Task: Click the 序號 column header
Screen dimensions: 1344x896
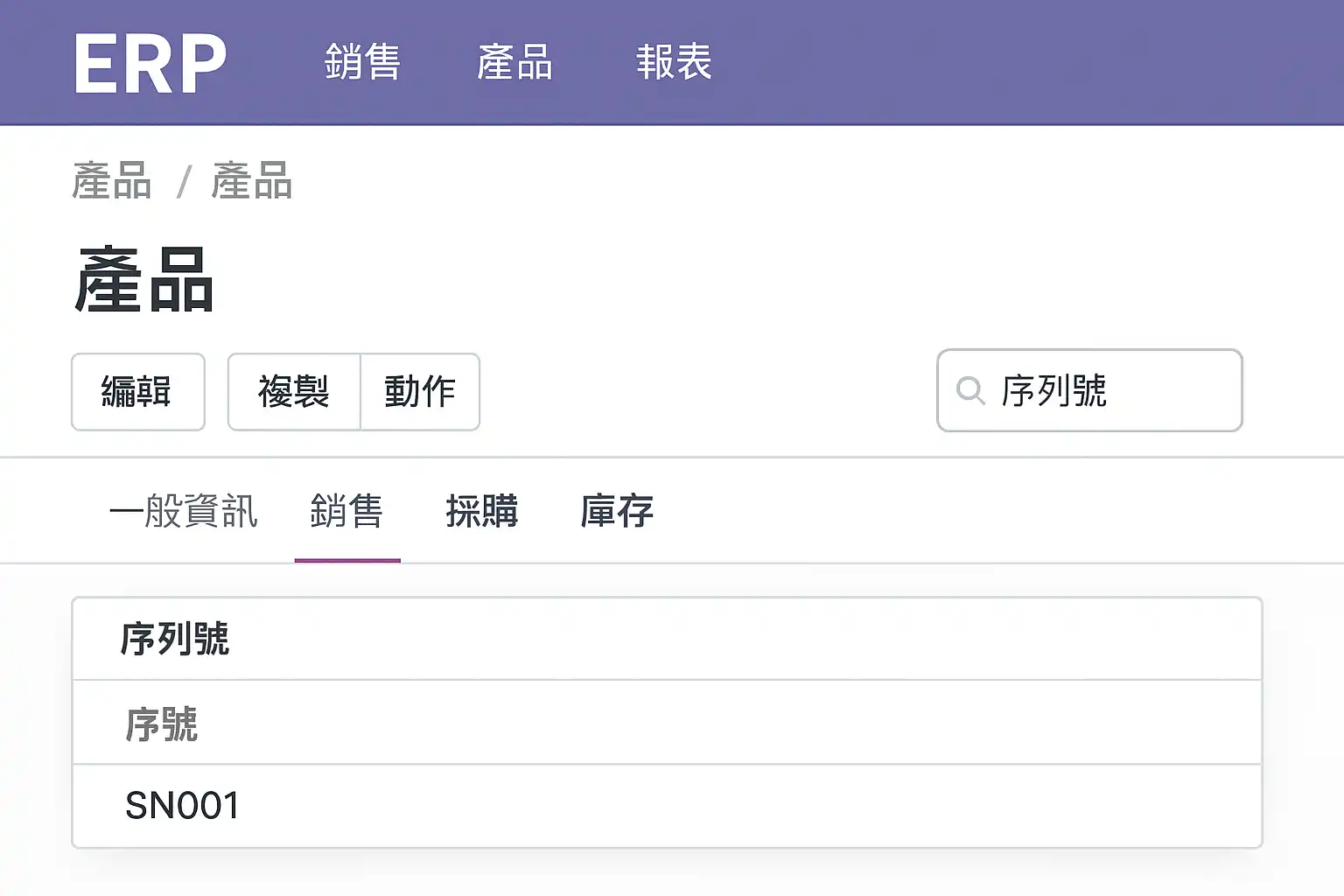Action: pos(162,724)
